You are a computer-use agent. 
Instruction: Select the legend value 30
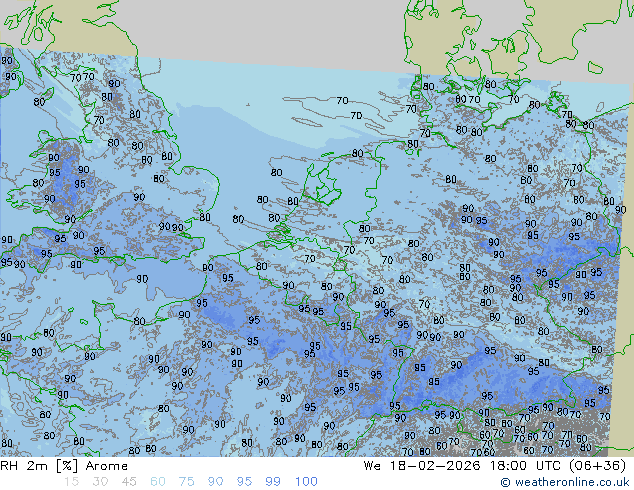point(100,482)
